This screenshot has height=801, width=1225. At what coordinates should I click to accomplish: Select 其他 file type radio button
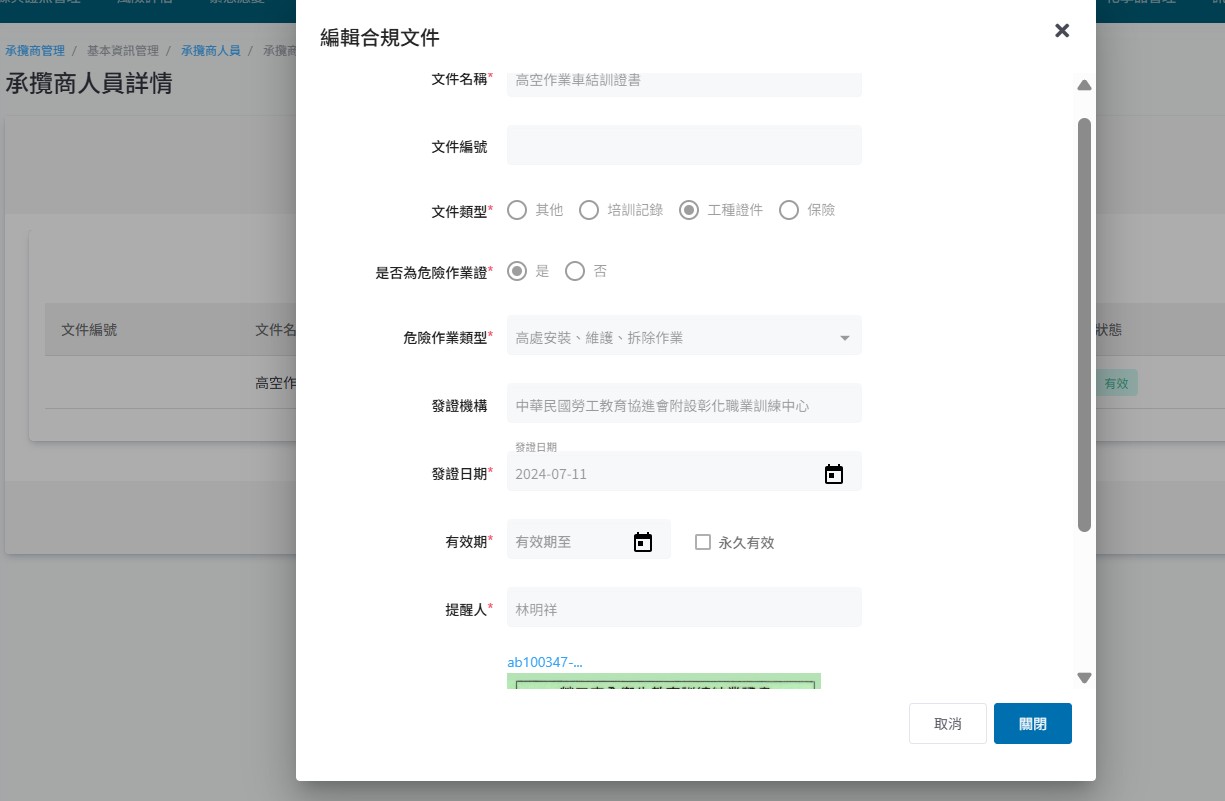[x=517, y=210]
